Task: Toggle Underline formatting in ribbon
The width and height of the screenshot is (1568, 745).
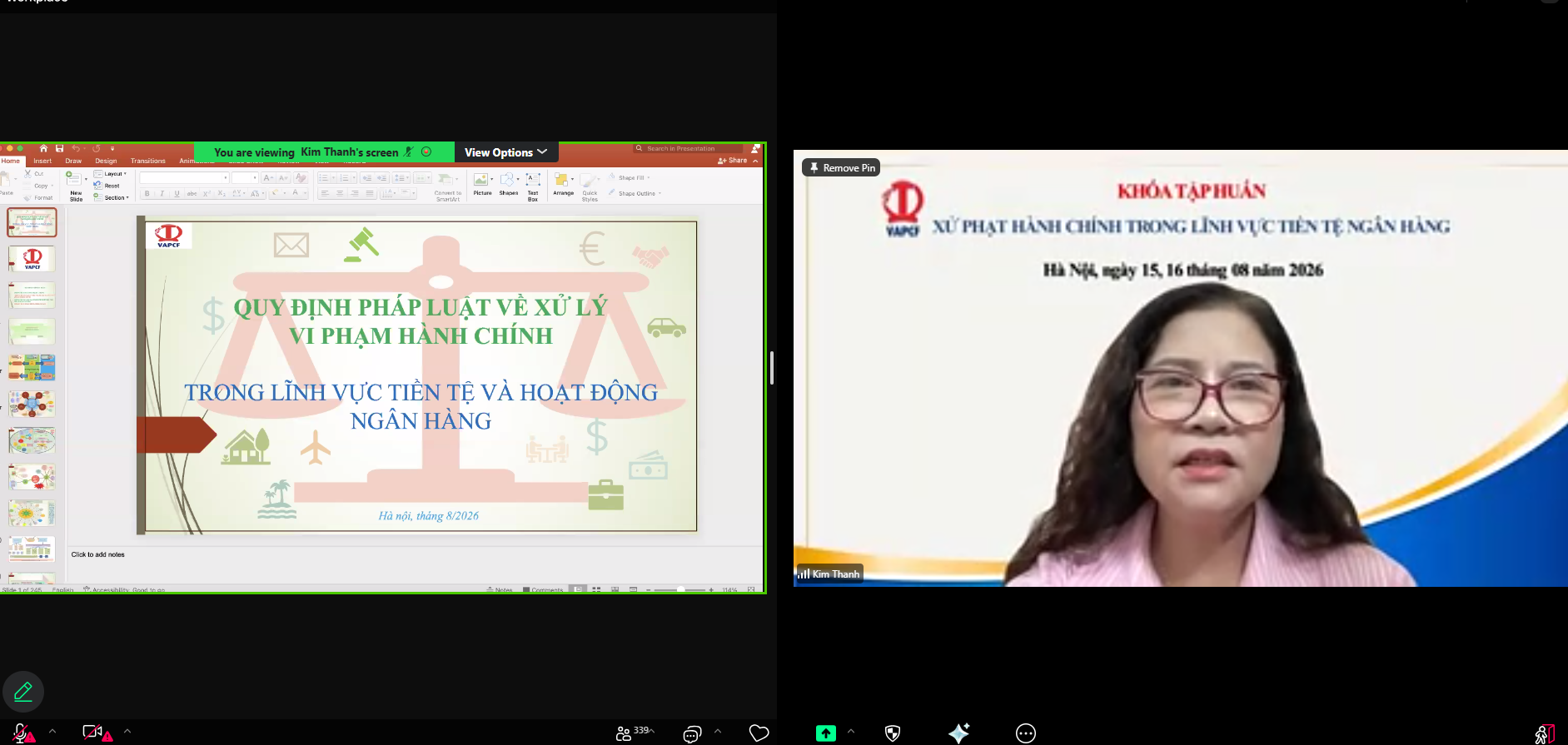Action: coord(177,193)
